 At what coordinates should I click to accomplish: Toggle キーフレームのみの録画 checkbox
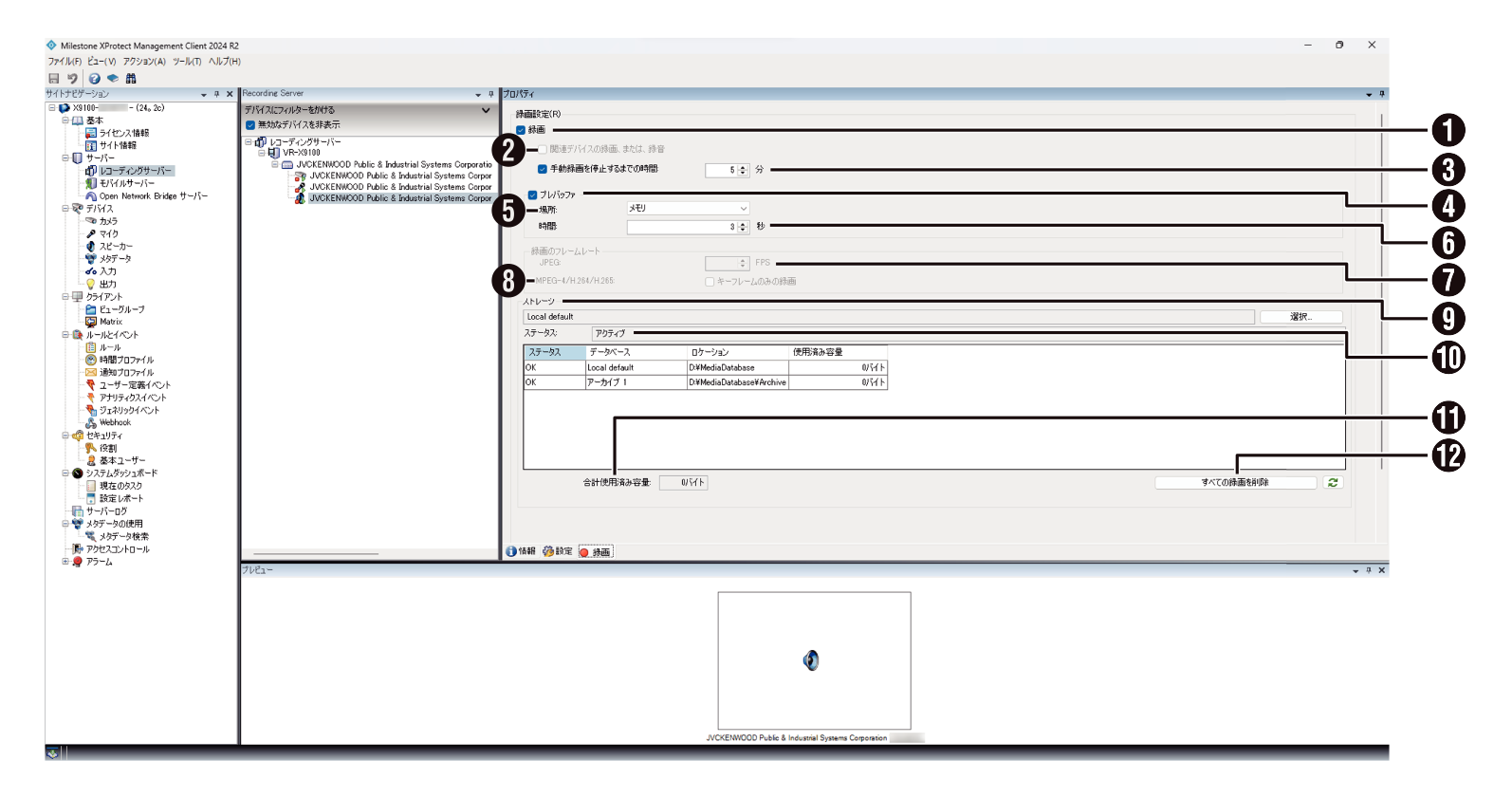(710, 282)
